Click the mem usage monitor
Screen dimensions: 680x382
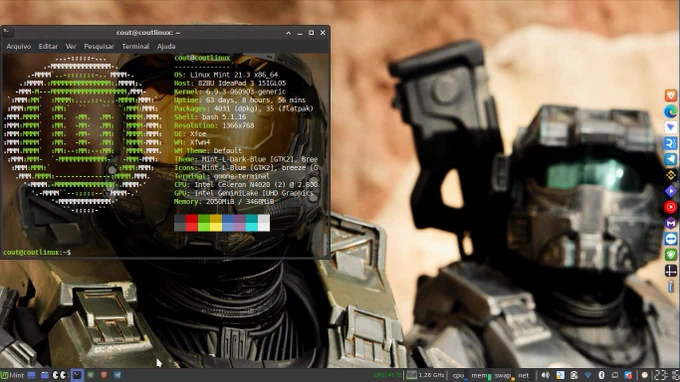pyautogui.click(x=481, y=376)
